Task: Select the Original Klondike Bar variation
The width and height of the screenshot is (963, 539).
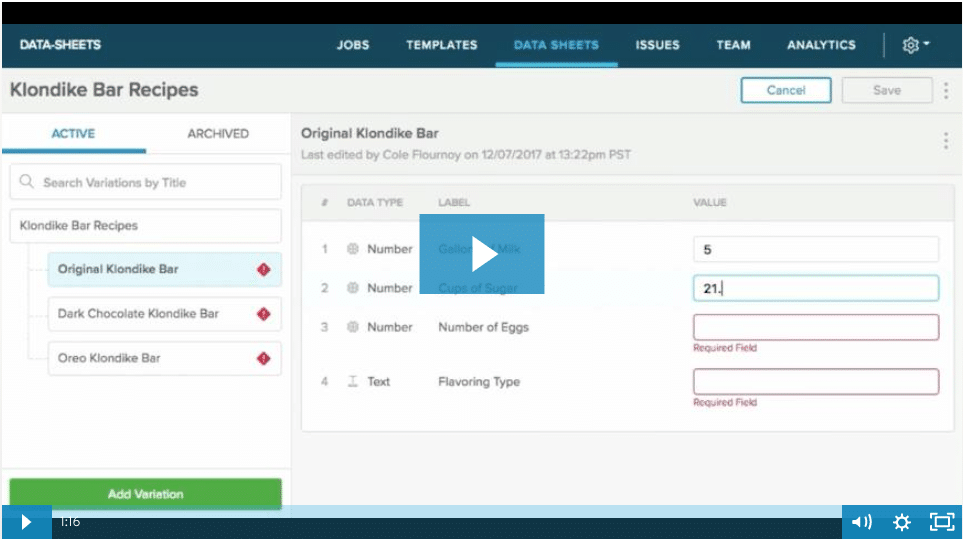Action: (x=165, y=270)
